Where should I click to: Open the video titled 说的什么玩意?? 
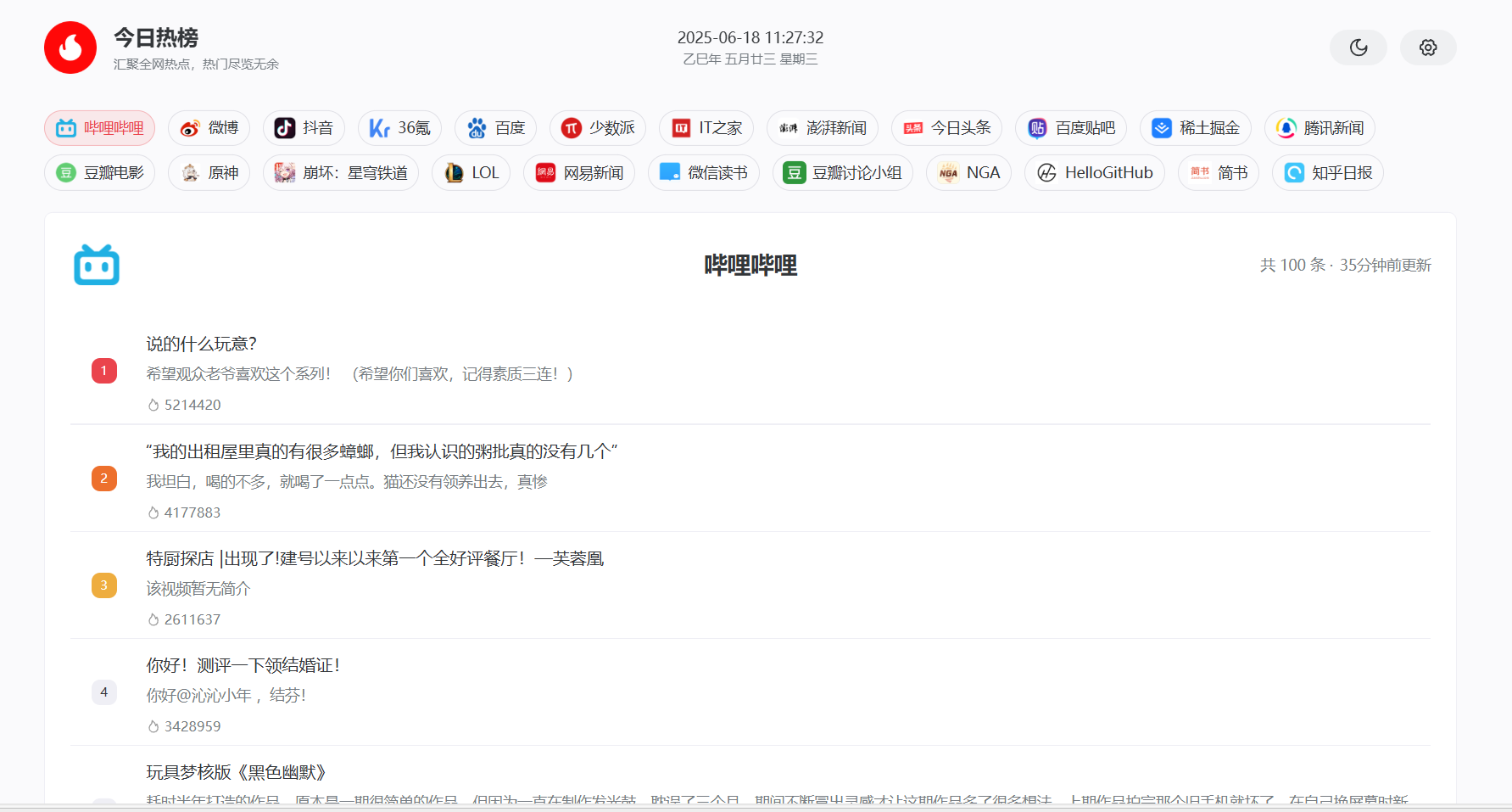201,344
